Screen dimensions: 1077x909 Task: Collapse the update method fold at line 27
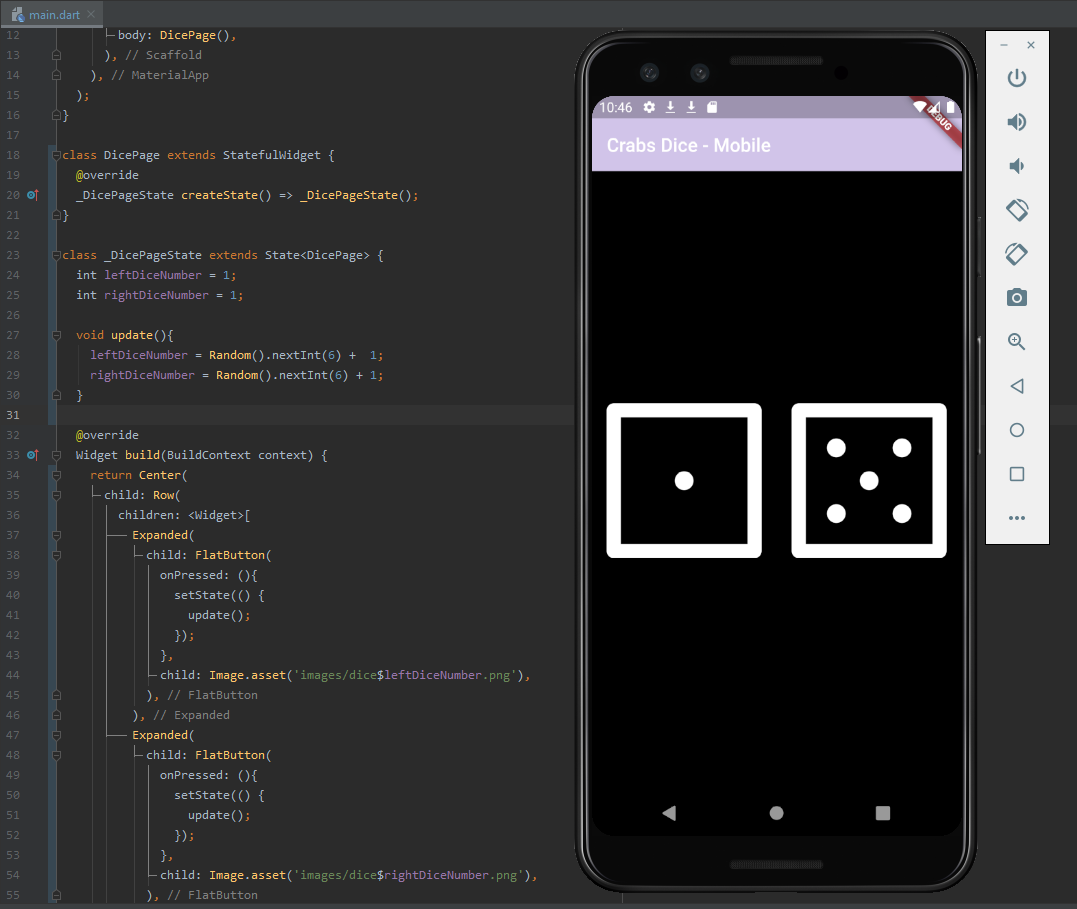pyautogui.click(x=56, y=335)
